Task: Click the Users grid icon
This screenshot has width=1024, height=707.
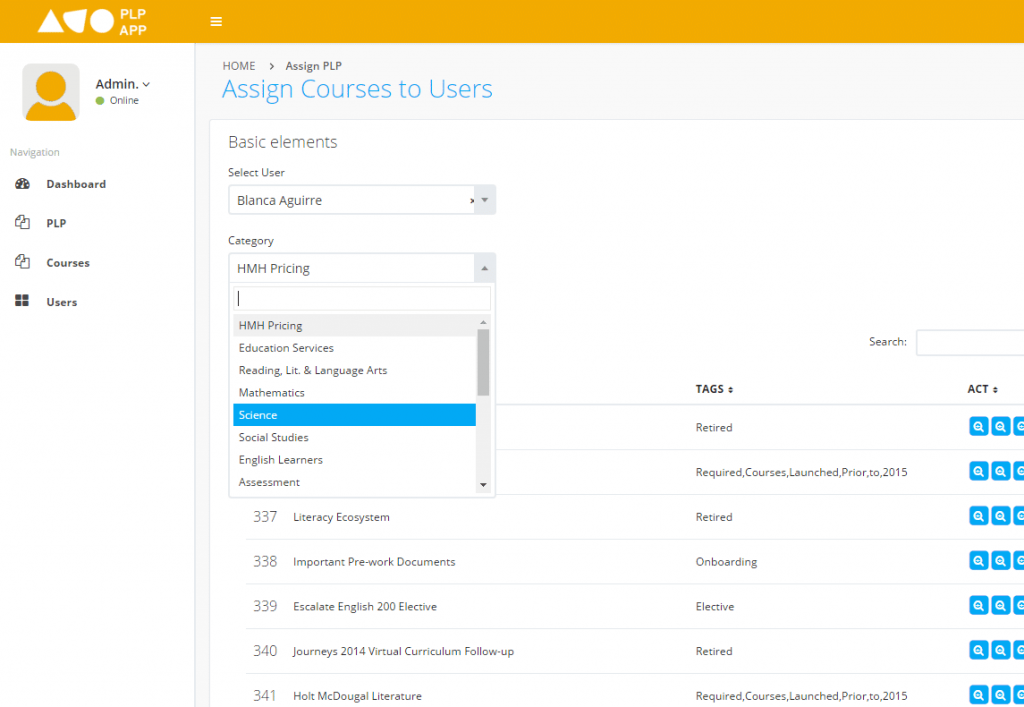Action: point(22,300)
